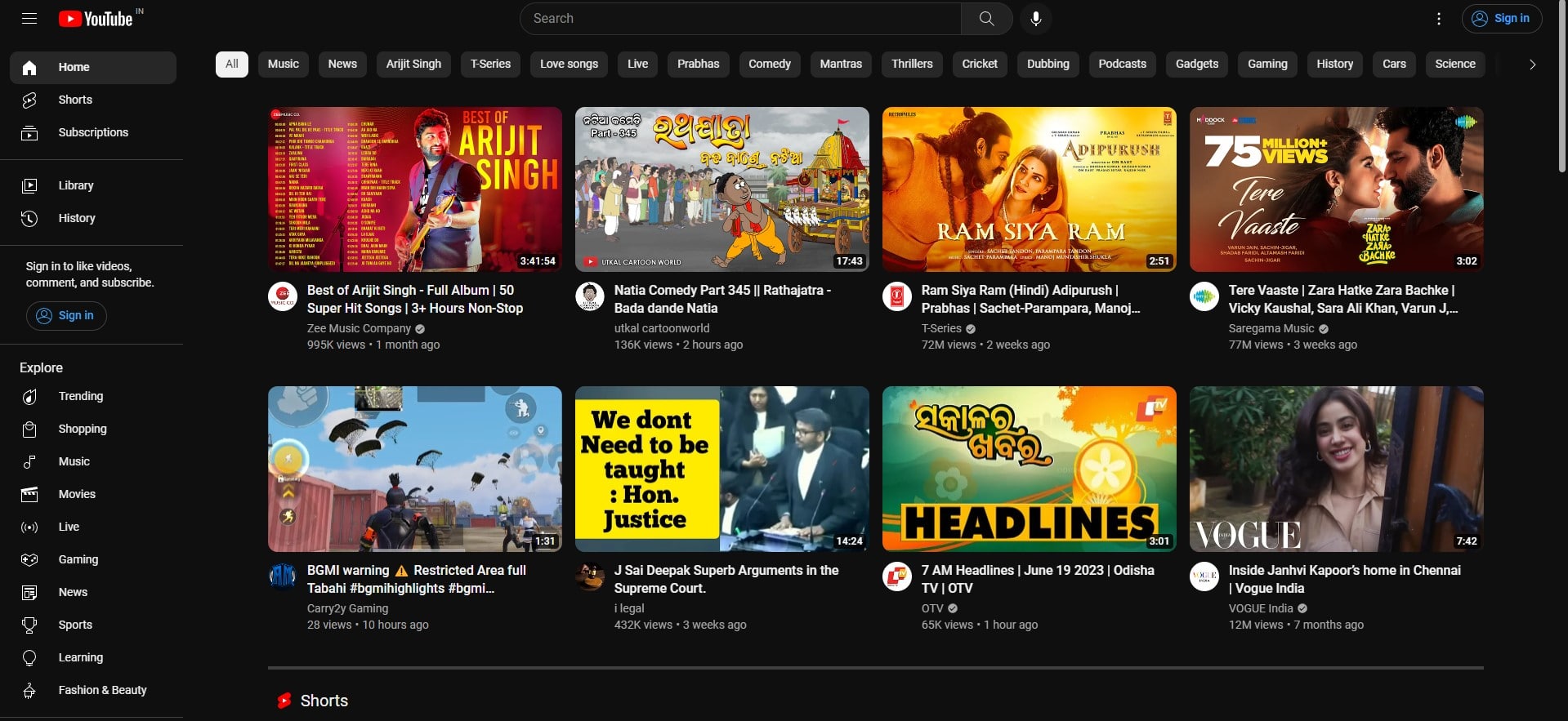Open the three-dot settings menu
The image size is (1568, 721).
tap(1439, 19)
